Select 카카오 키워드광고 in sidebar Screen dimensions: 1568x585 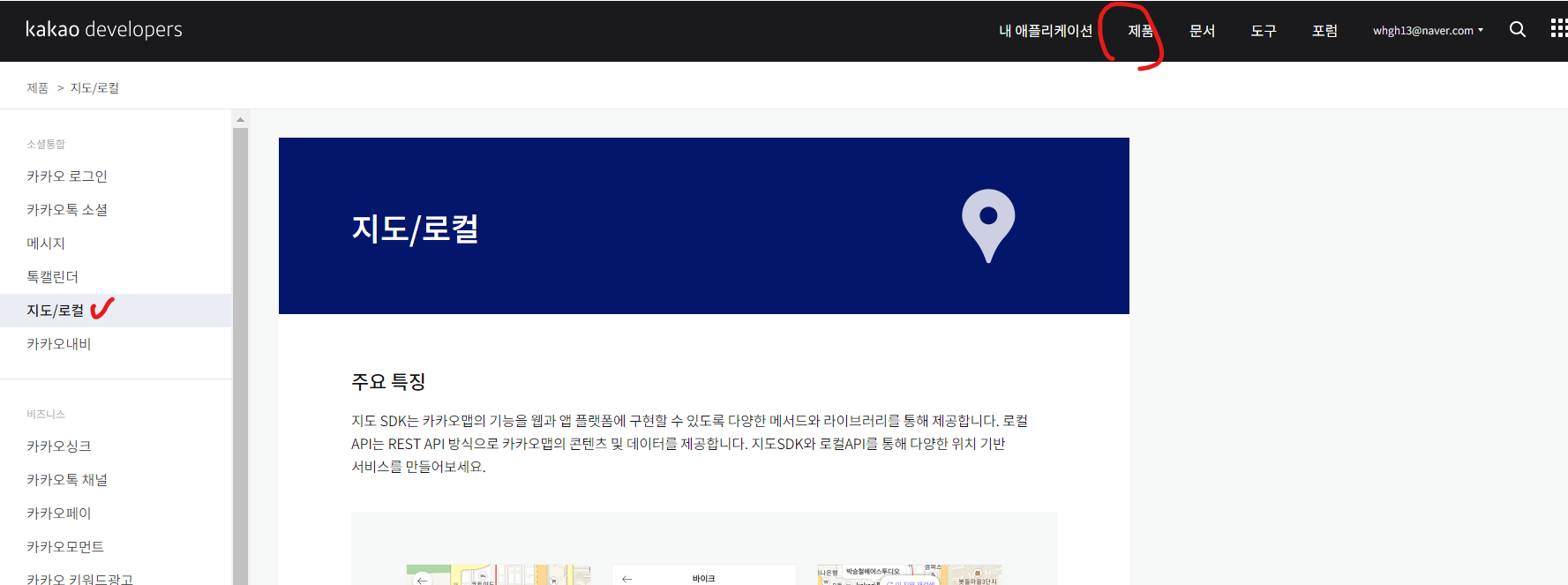point(79,579)
